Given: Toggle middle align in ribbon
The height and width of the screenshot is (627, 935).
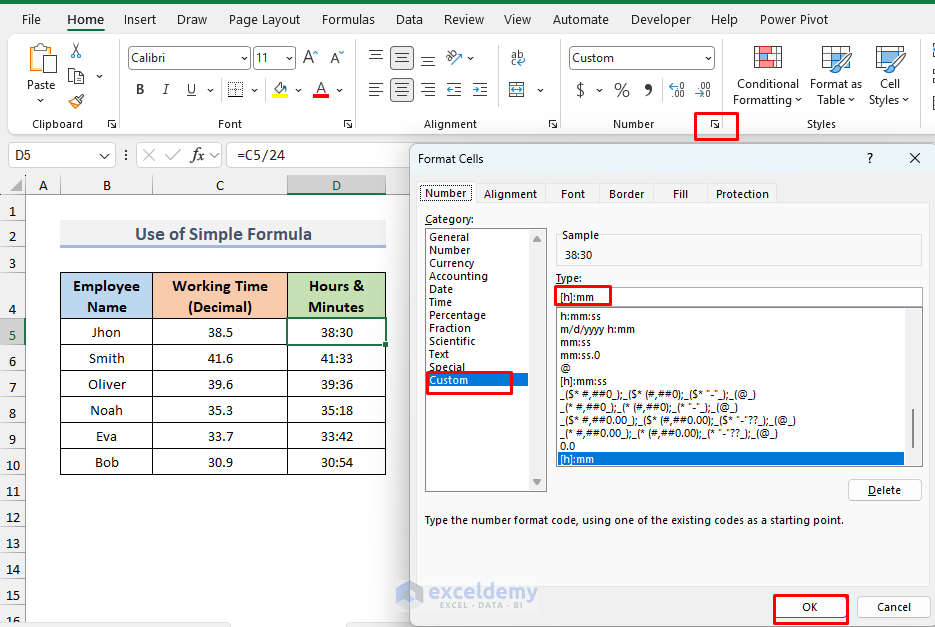Looking at the screenshot, I should click(x=402, y=58).
